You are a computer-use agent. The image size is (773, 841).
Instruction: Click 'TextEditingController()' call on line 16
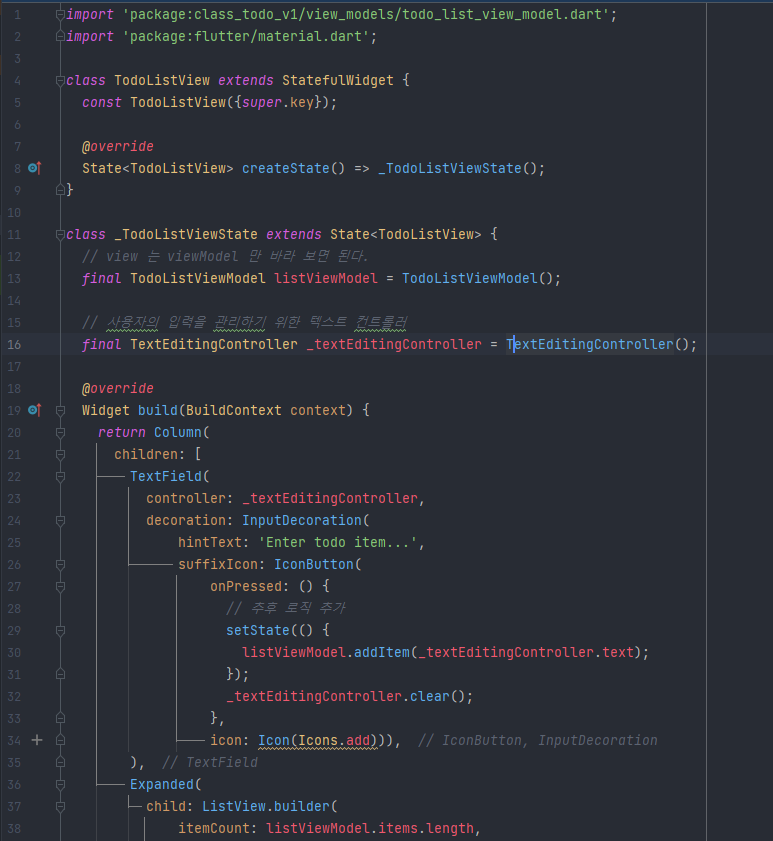point(598,344)
